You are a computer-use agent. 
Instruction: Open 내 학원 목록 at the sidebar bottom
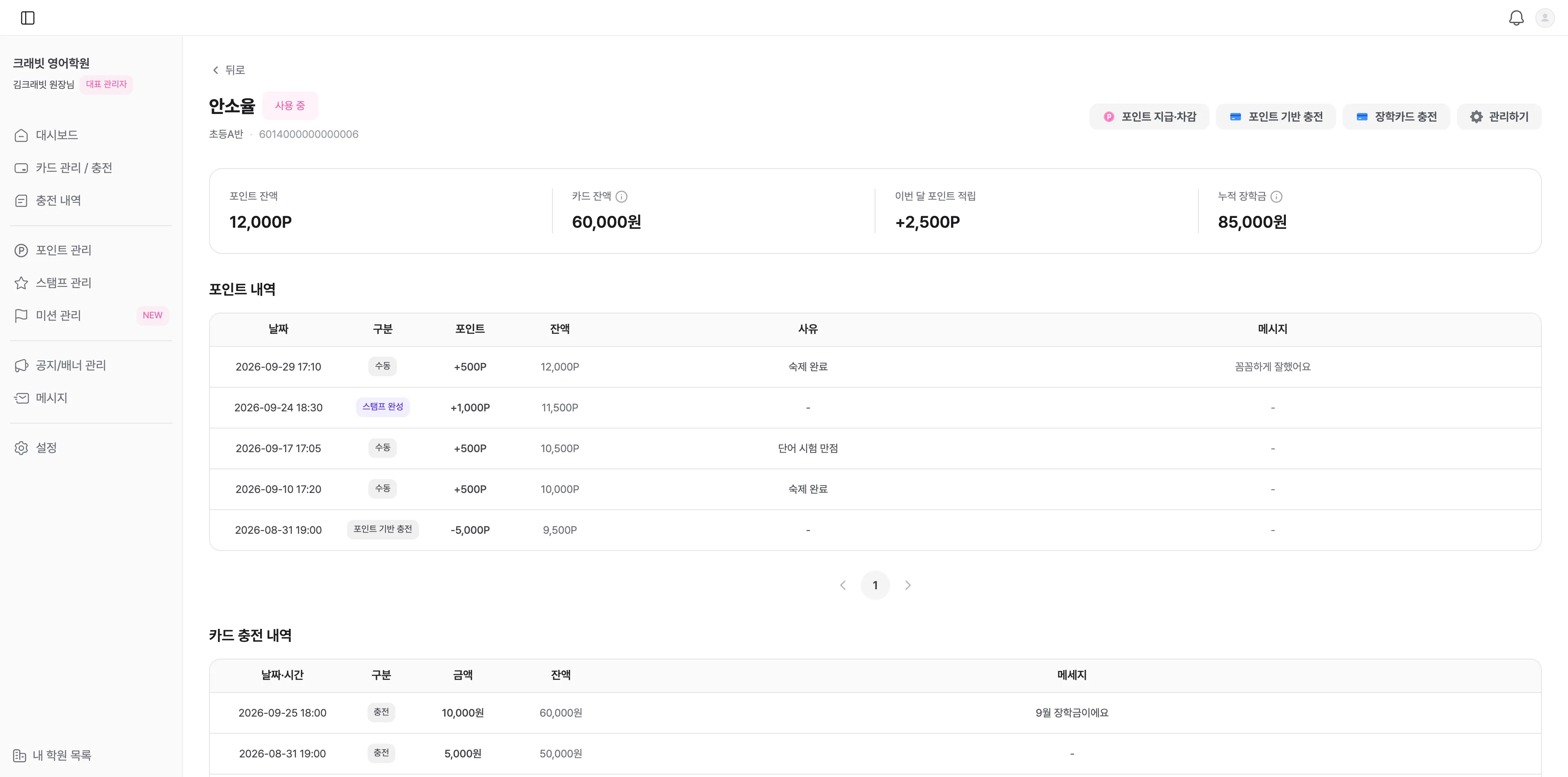[52, 755]
